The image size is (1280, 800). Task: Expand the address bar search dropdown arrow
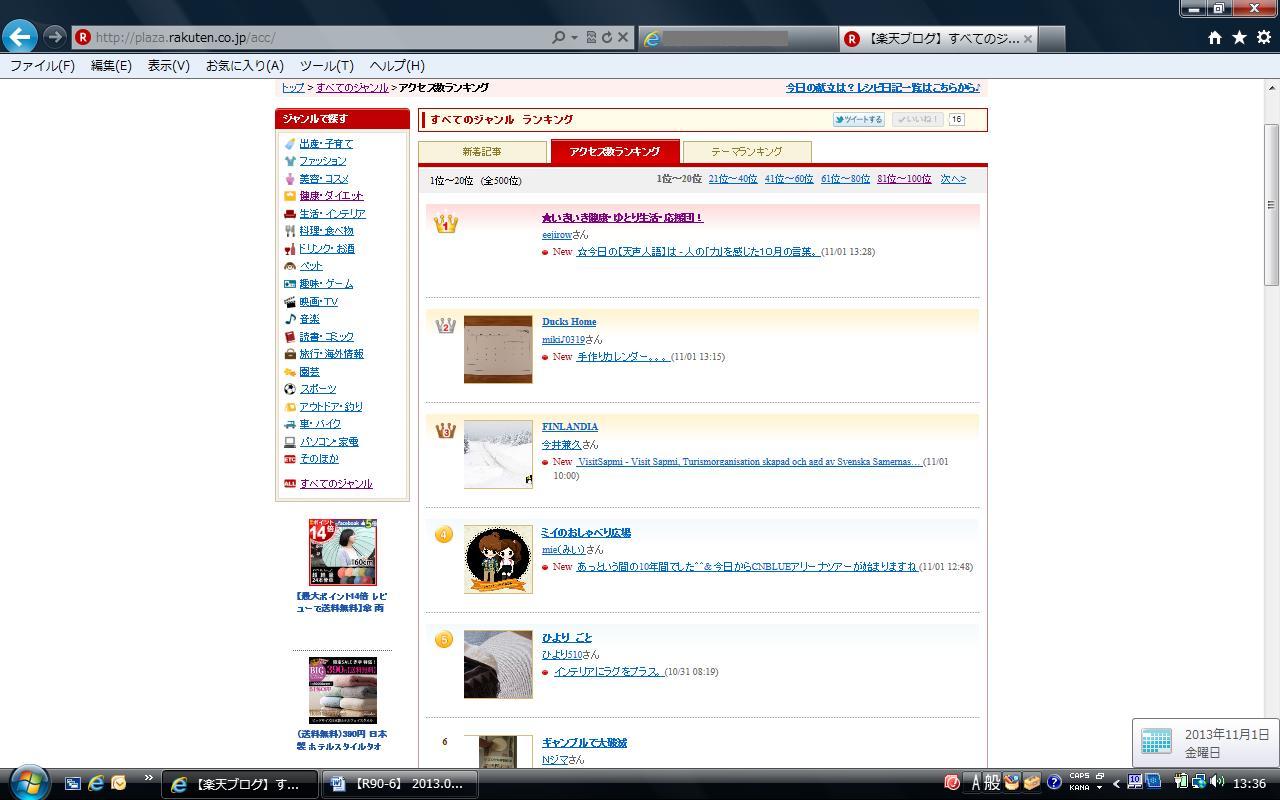pos(574,37)
